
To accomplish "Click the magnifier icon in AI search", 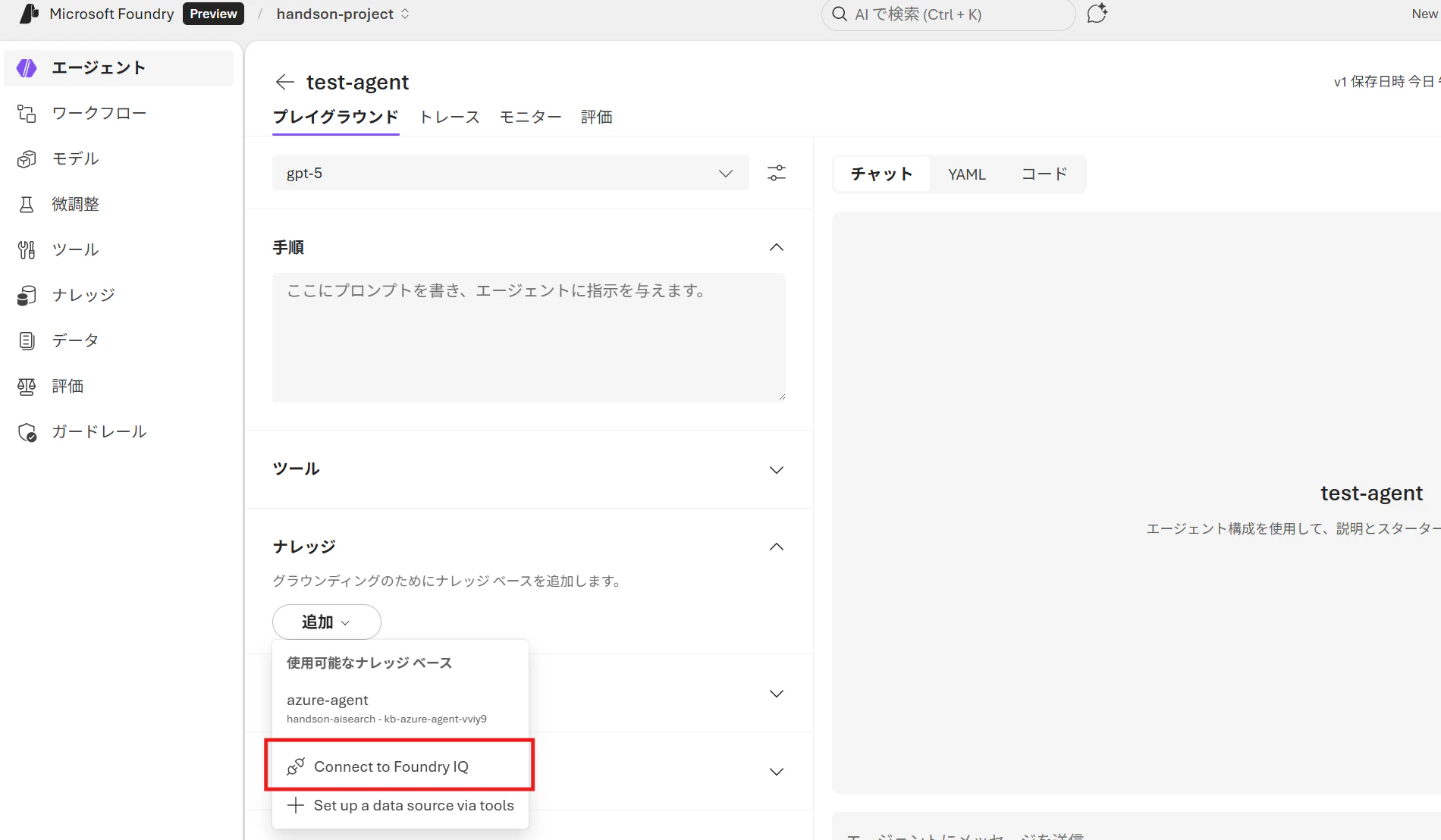I will point(840,14).
